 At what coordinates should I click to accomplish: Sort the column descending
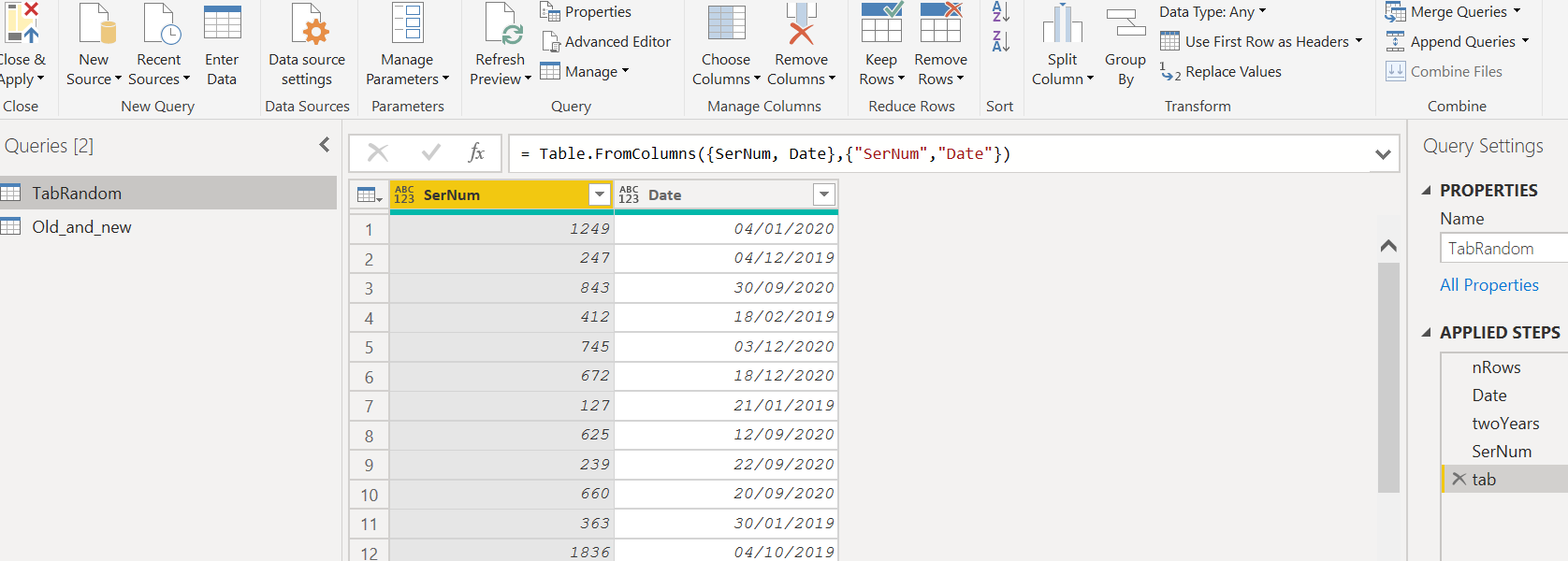[x=1000, y=41]
